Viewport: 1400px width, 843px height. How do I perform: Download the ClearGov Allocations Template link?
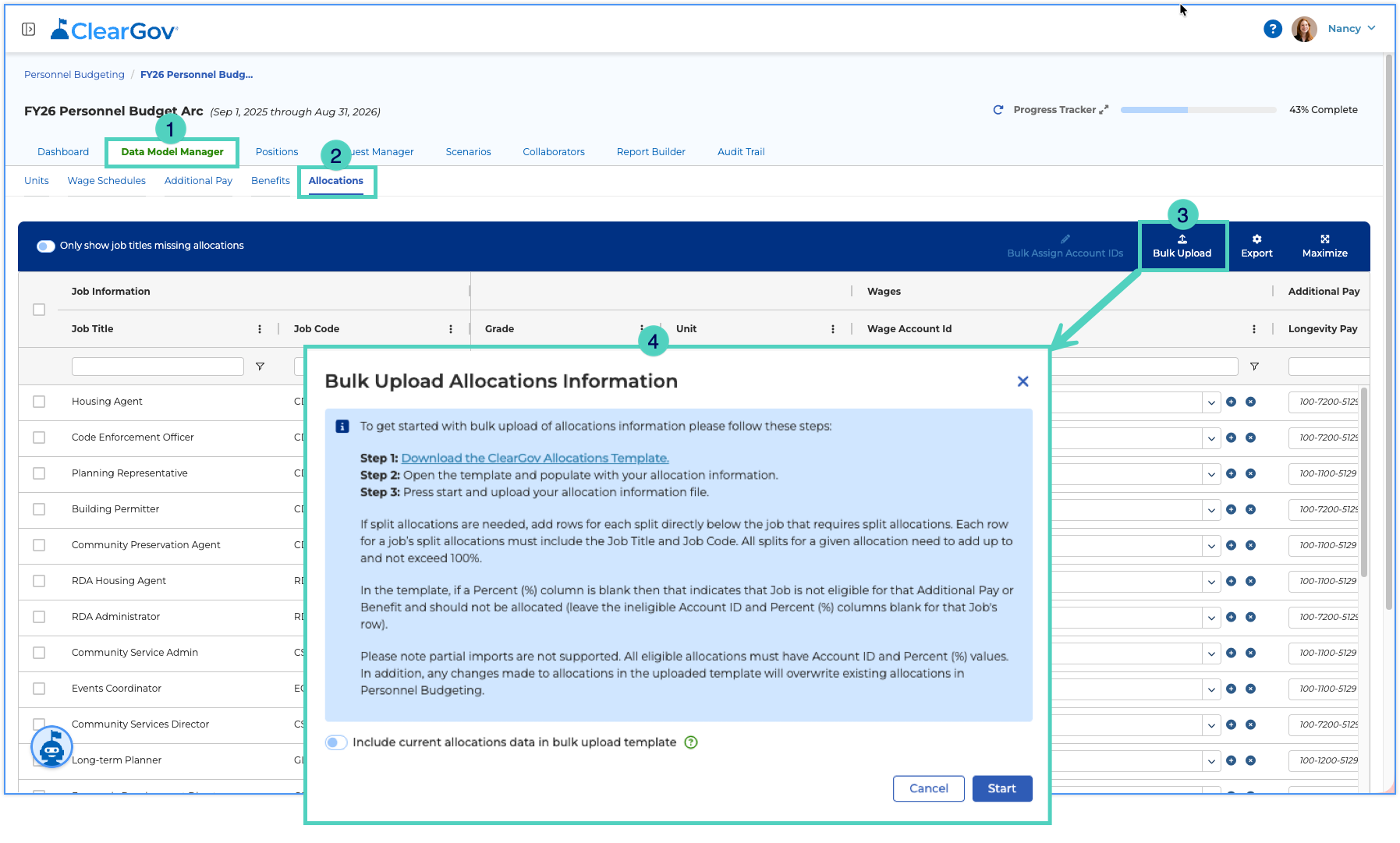[x=535, y=459]
